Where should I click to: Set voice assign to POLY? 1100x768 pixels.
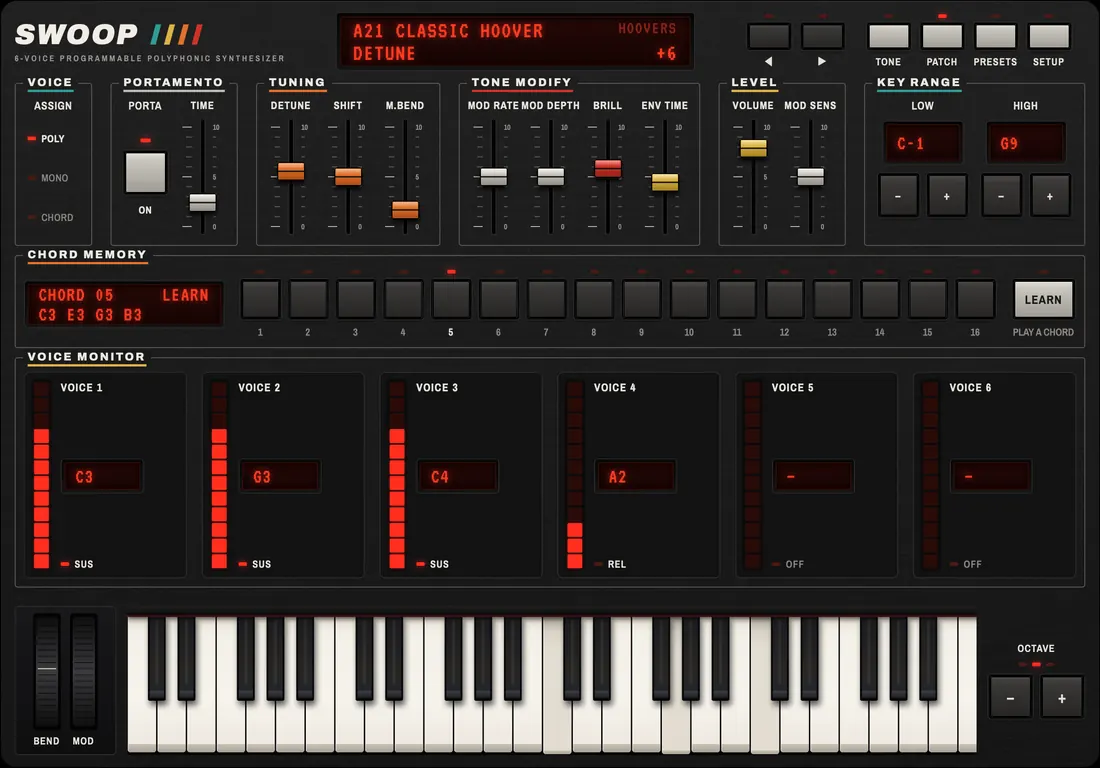tap(46, 139)
